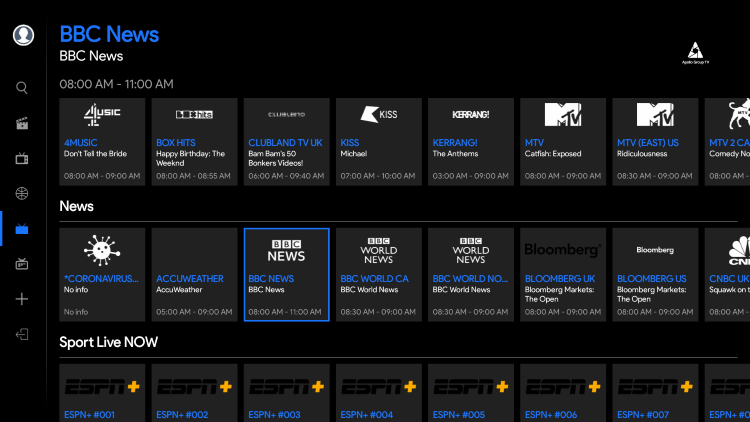This screenshot has height=422, width=750.
Task: Open the sports ball icon in sidebar
Action: [x=22, y=194]
